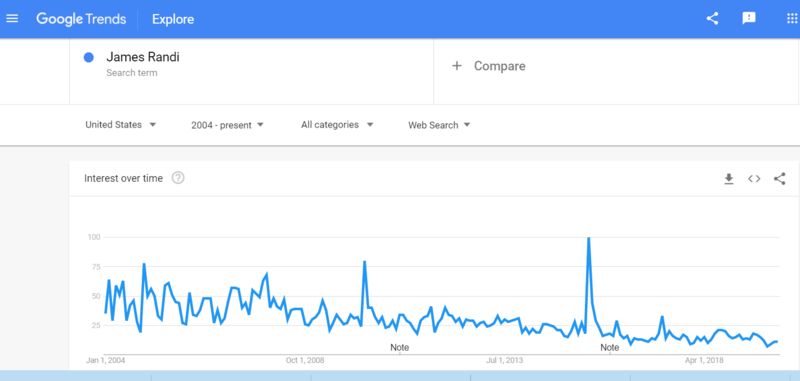This screenshot has height=381, width=800.
Task: Select the Explore header item
Action: click(173, 19)
